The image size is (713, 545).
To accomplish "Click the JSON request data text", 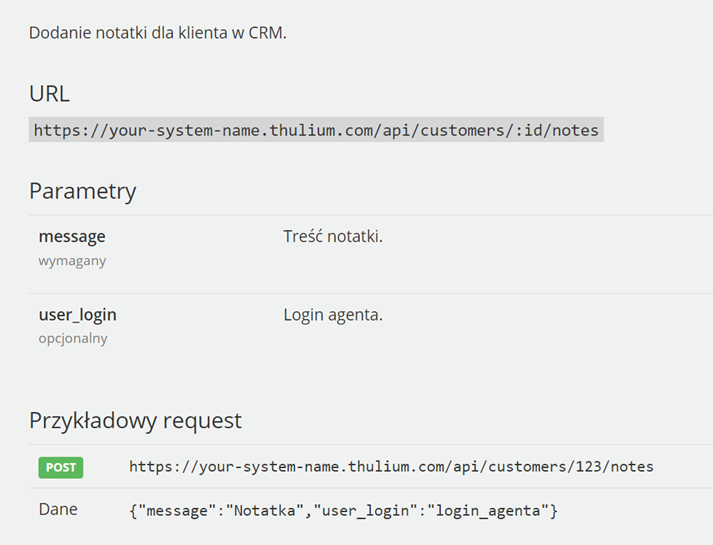I will click(343, 510).
